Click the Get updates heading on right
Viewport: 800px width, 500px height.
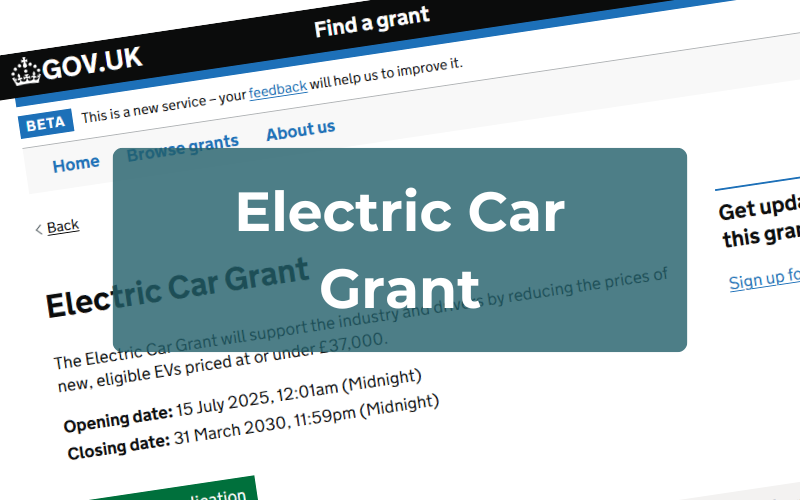pyautogui.click(x=759, y=222)
